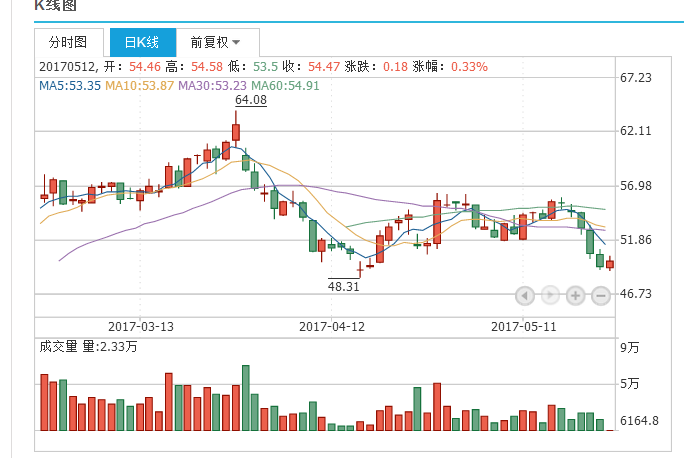Zoom in the K-line chart with plus icon
The width and height of the screenshot is (684, 458).
point(575,296)
